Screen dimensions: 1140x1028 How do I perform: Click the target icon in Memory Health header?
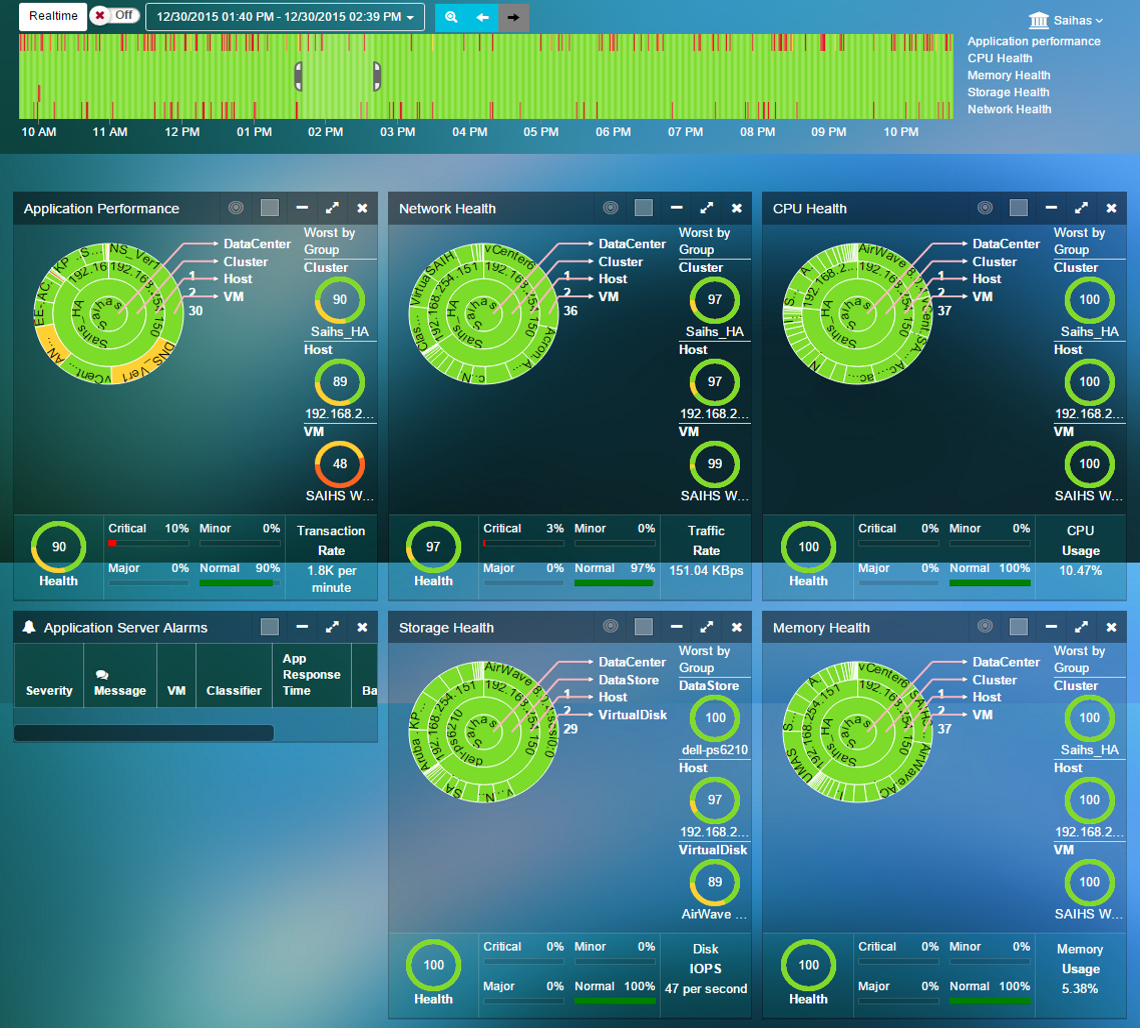[985, 627]
